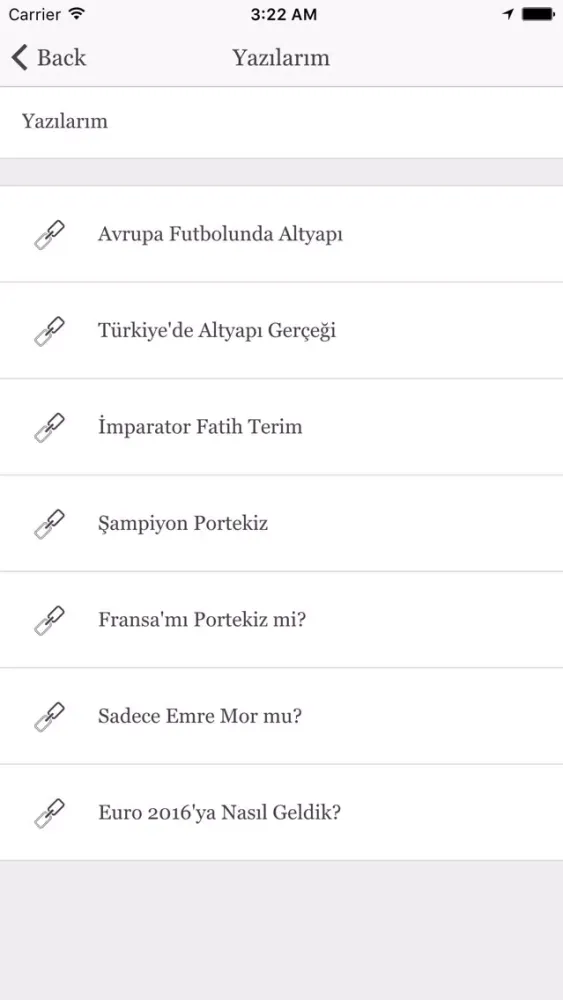Tap the back chevron arrow
This screenshot has width=563, height=1000.
19,57
